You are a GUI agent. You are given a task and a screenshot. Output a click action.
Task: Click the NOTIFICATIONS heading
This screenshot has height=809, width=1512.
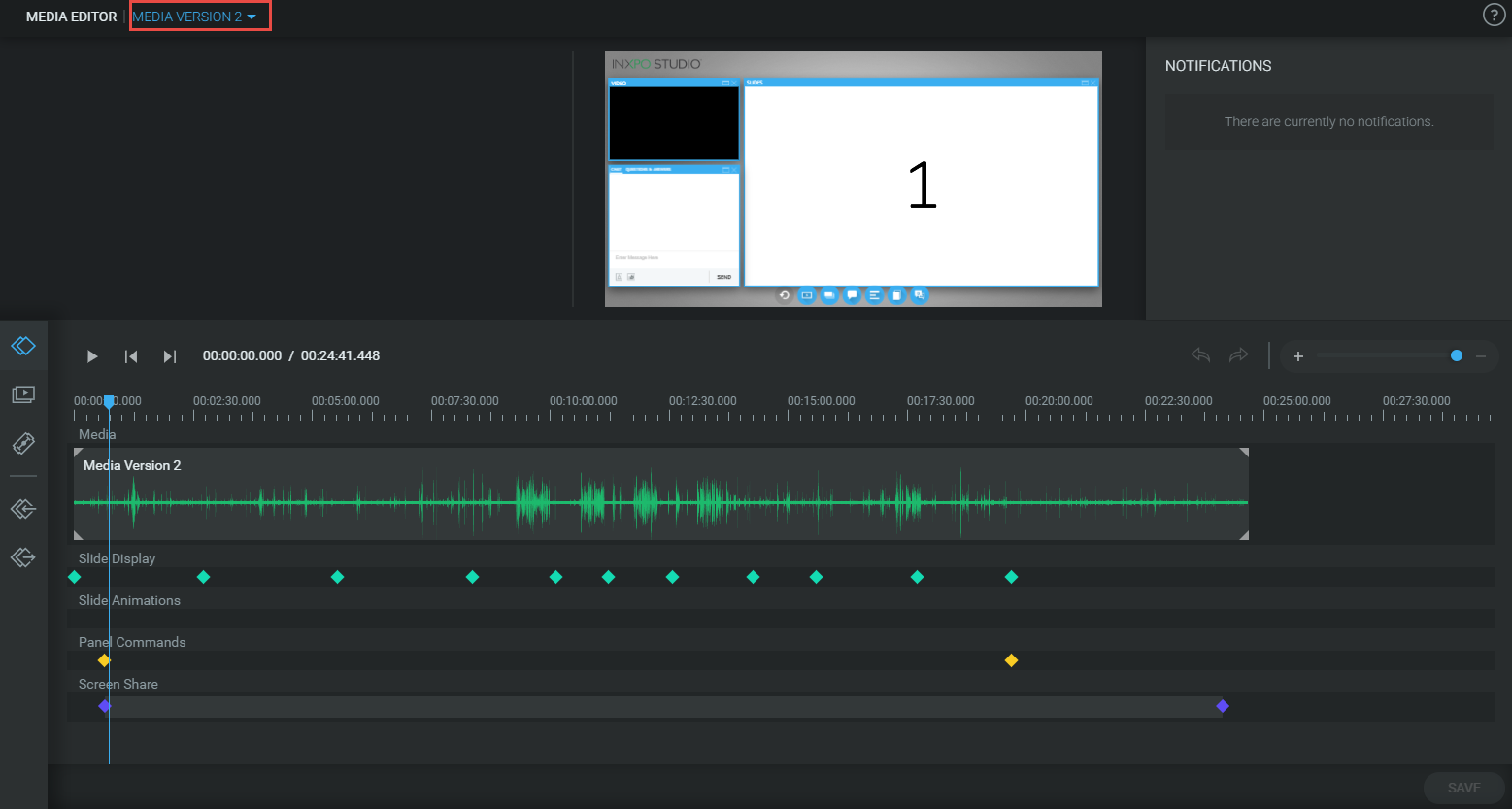(x=1218, y=66)
